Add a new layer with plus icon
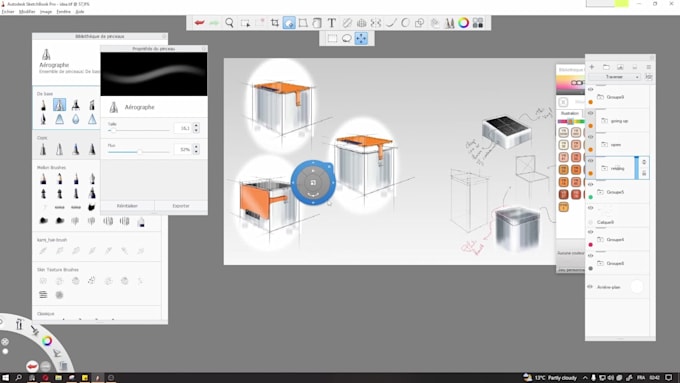The image size is (680, 383). pyautogui.click(x=592, y=67)
